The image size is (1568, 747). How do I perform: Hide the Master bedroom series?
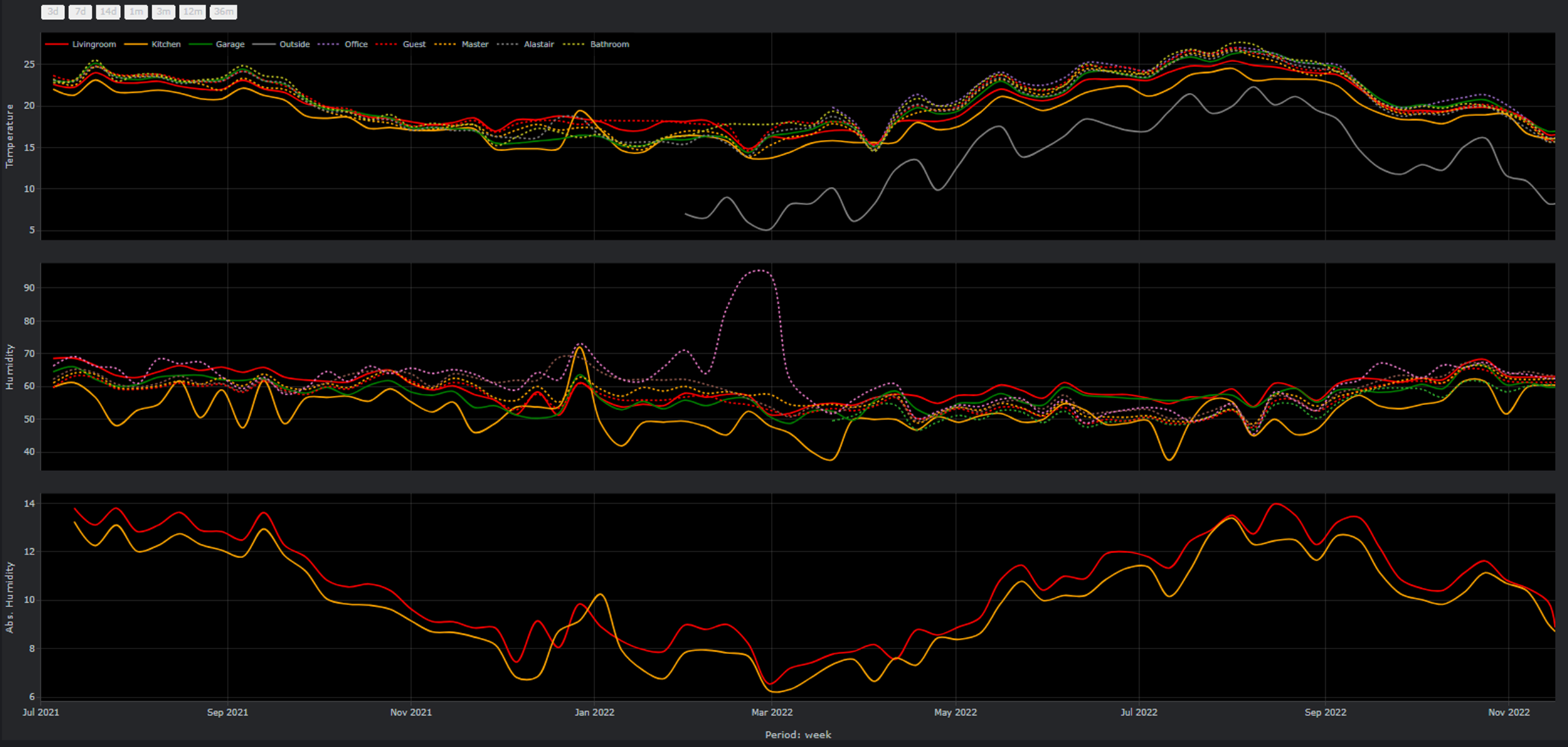[475, 44]
